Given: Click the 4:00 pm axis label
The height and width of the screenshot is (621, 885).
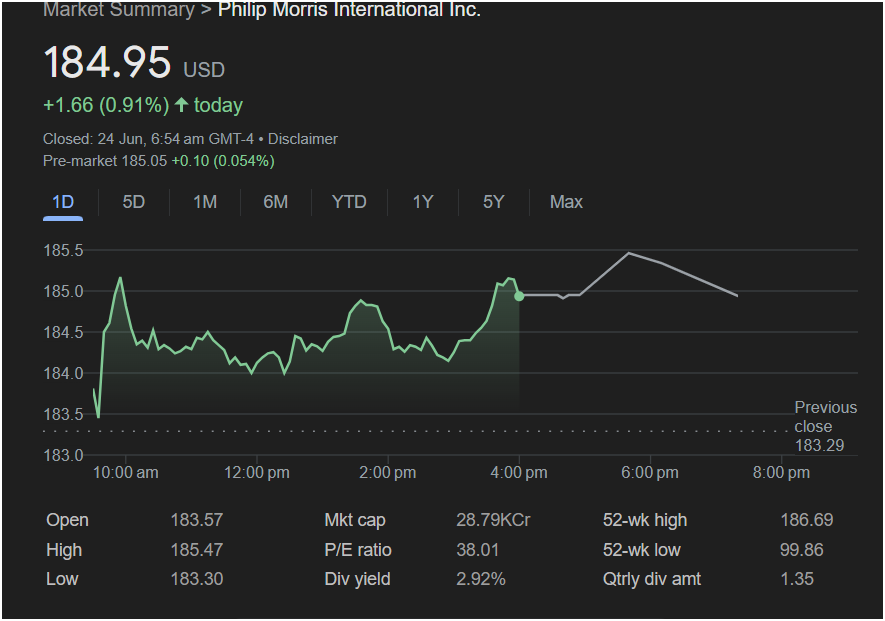Looking at the screenshot, I should pos(519,473).
